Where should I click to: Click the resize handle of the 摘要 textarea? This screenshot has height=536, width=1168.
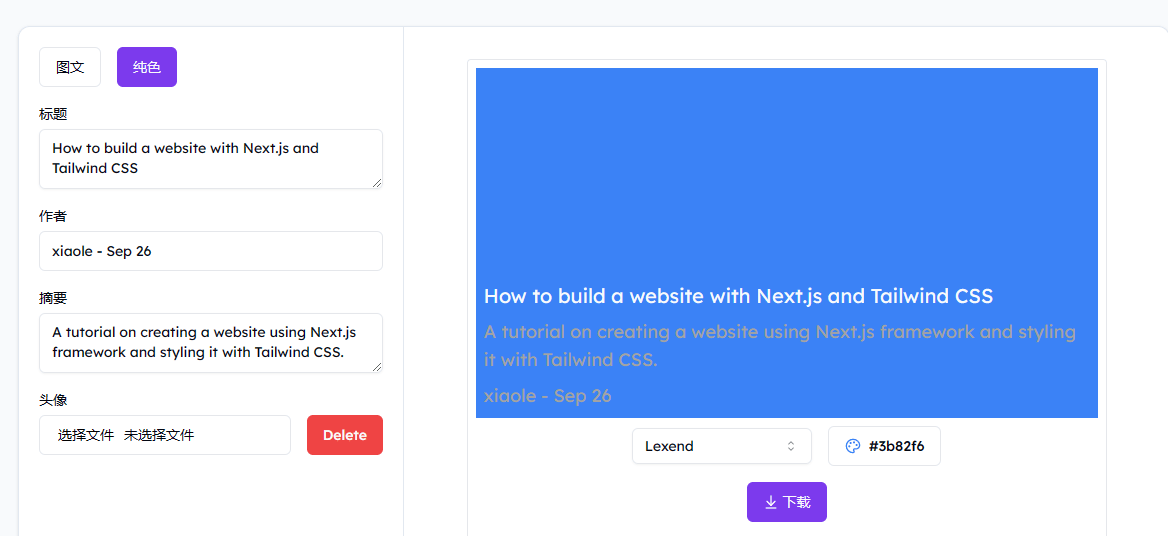click(377, 367)
